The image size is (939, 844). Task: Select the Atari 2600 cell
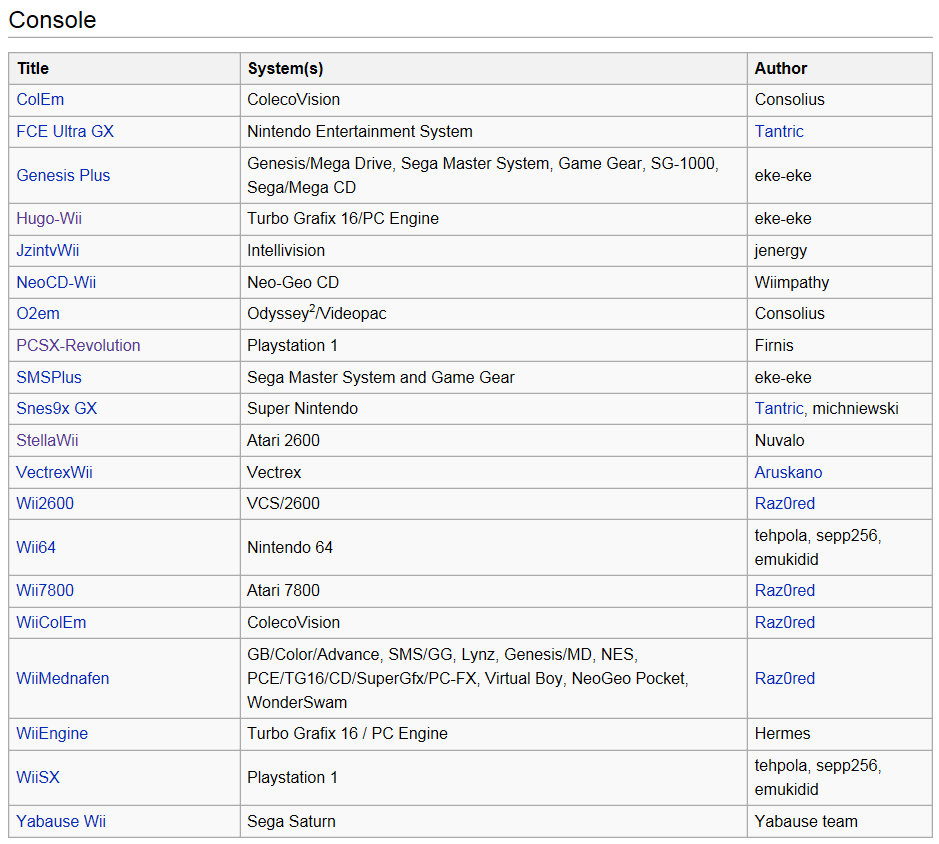pos(493,440)
